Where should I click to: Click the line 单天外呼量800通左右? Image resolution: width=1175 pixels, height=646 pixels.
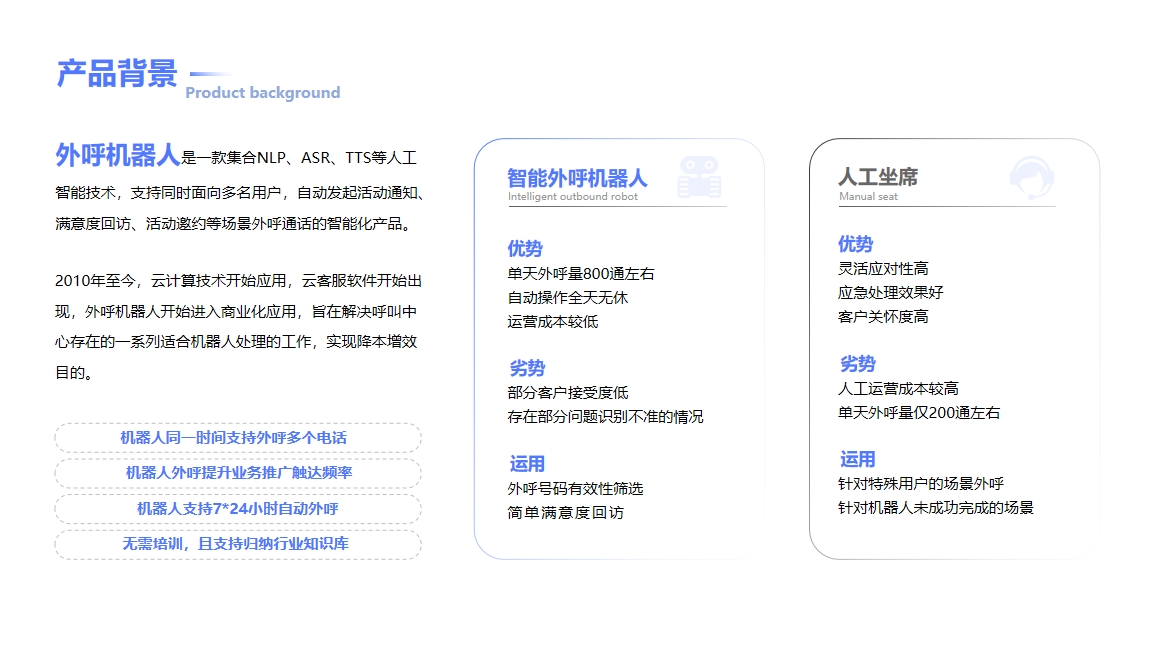pyautogui.click(x=581, y=274)
